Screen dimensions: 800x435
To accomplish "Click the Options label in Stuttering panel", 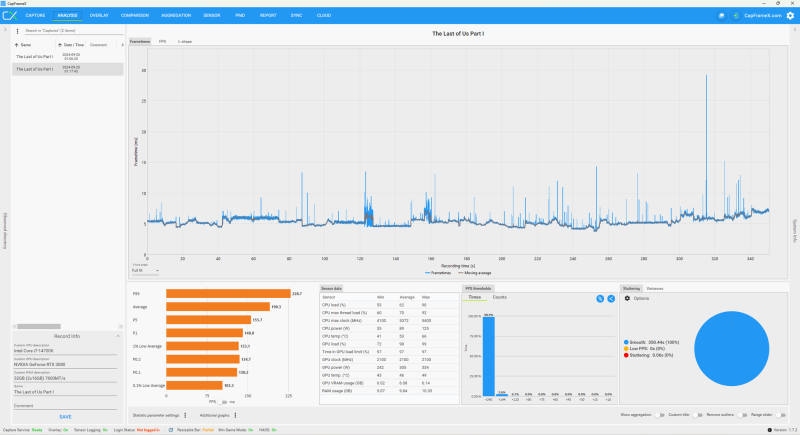I will [x=641, y=298].
